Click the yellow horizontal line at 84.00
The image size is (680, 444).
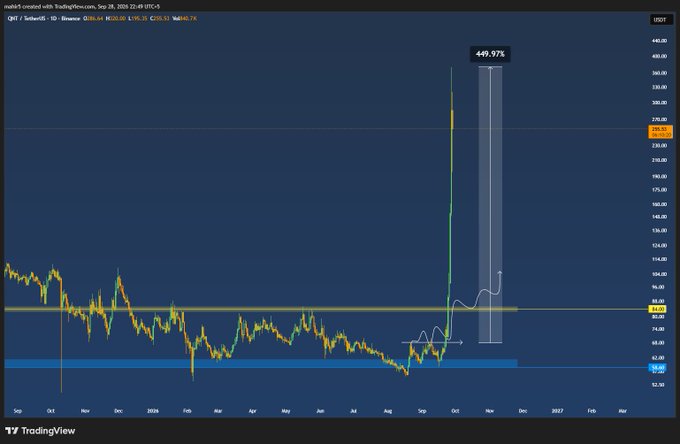(261, 309)
